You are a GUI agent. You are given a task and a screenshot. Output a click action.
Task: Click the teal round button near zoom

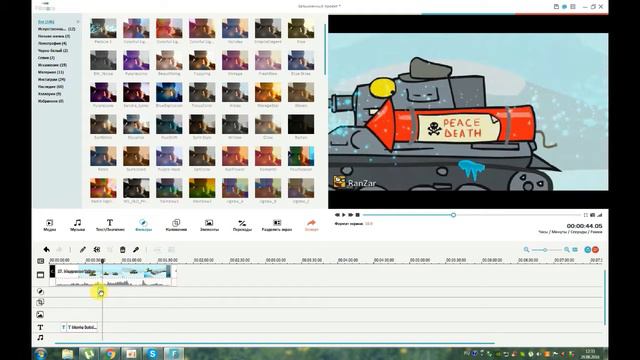(x=588, y=249)
